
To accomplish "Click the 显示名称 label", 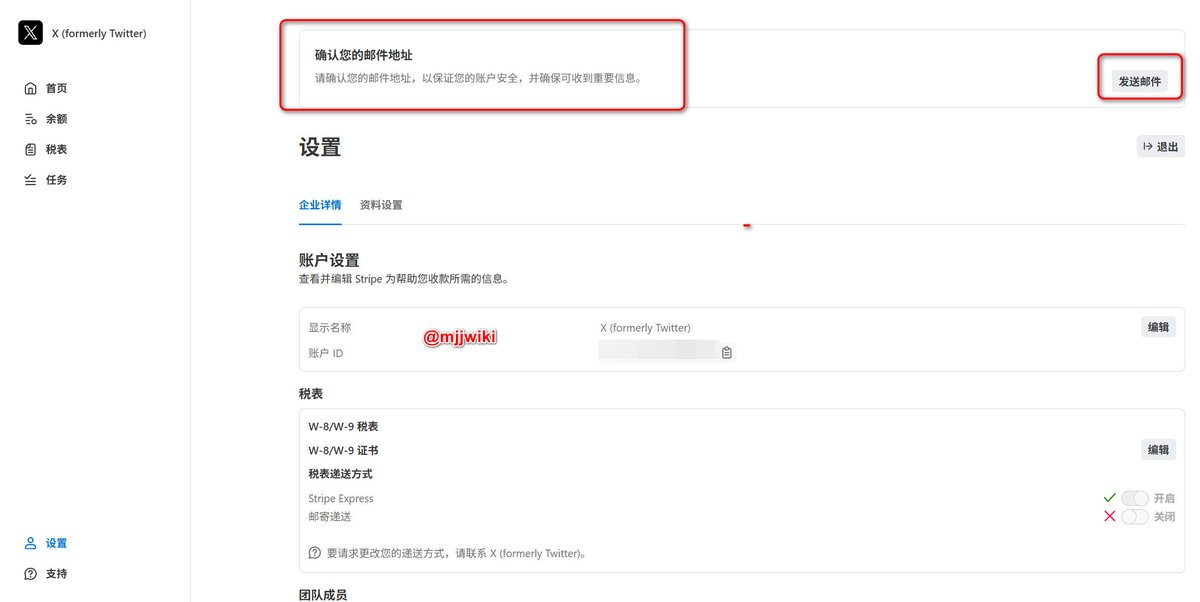I will pos(330,328).
